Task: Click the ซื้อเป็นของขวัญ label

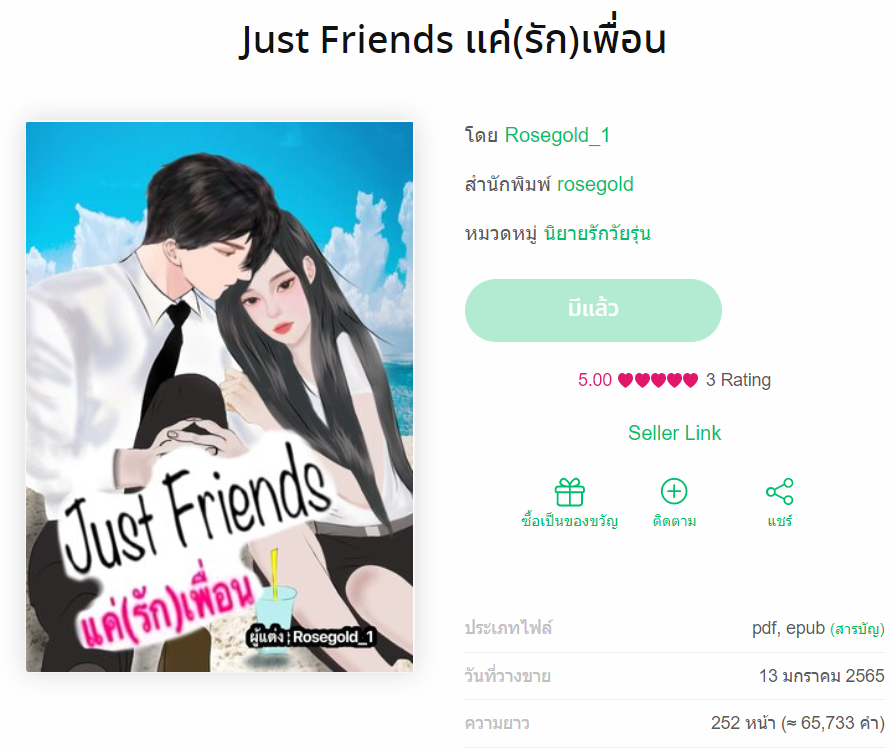Action: 569,521
